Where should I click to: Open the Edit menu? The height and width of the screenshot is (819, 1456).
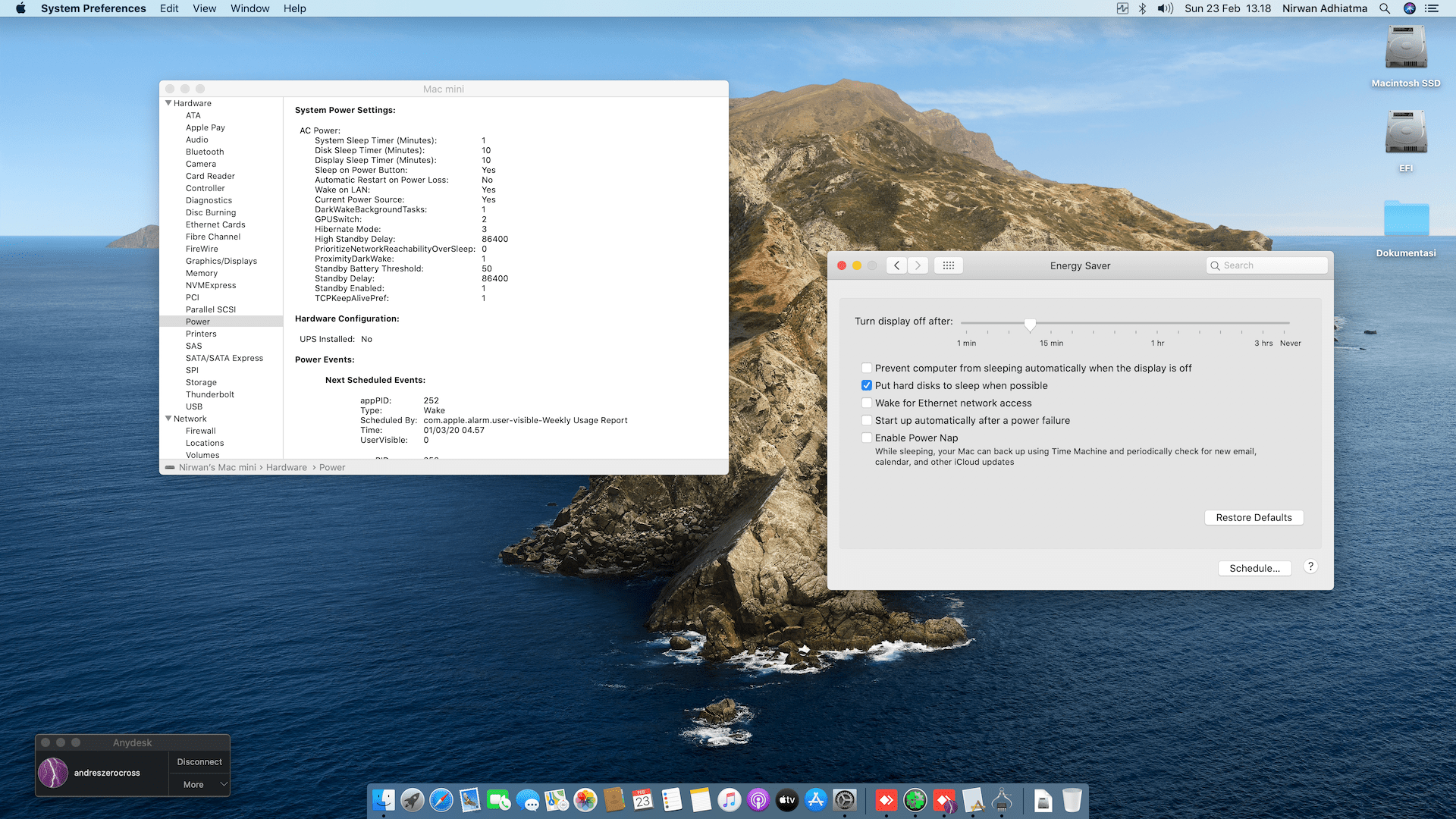pos(169,8)
